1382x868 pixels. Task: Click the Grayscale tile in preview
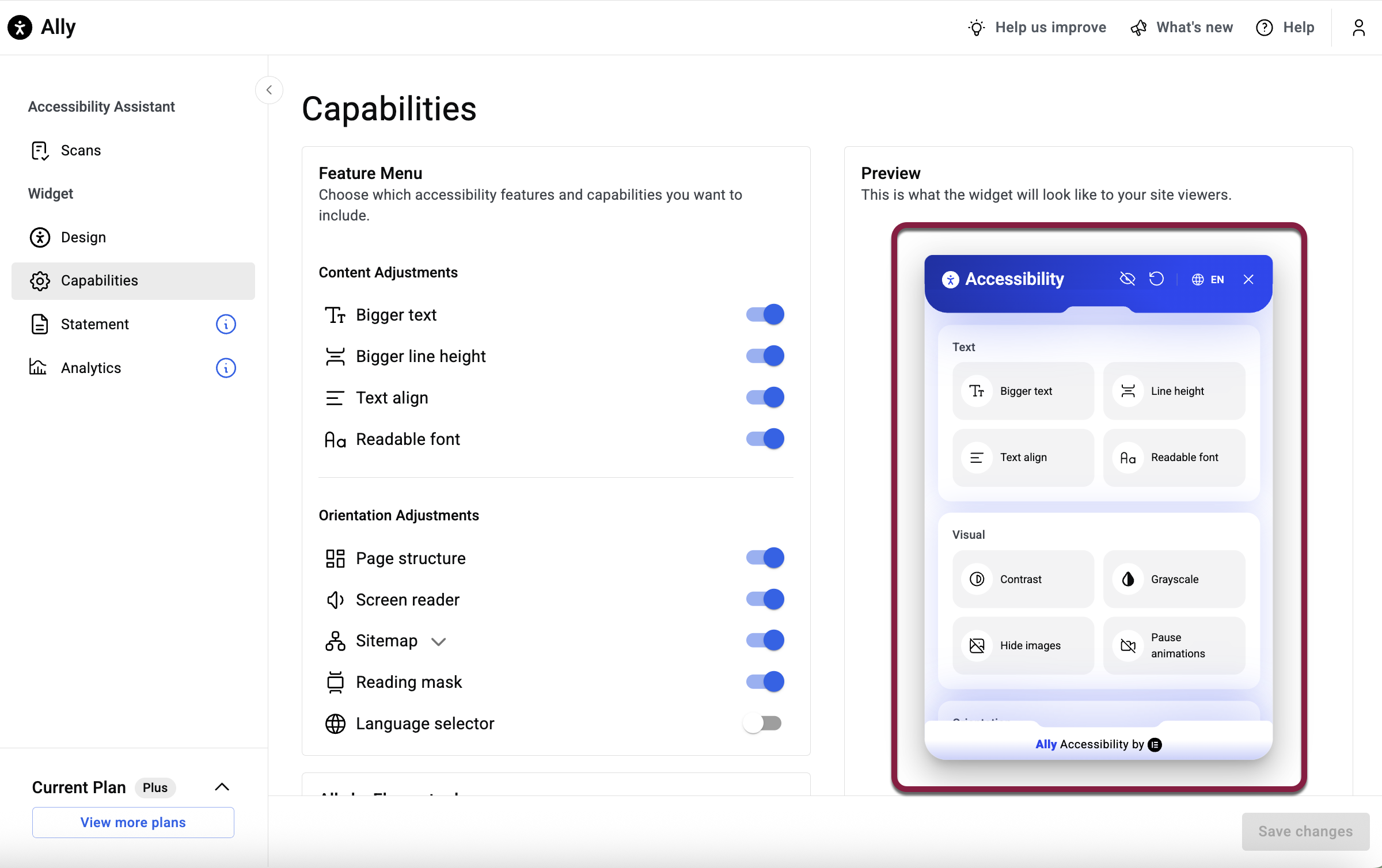click(x=1174, y=579)
